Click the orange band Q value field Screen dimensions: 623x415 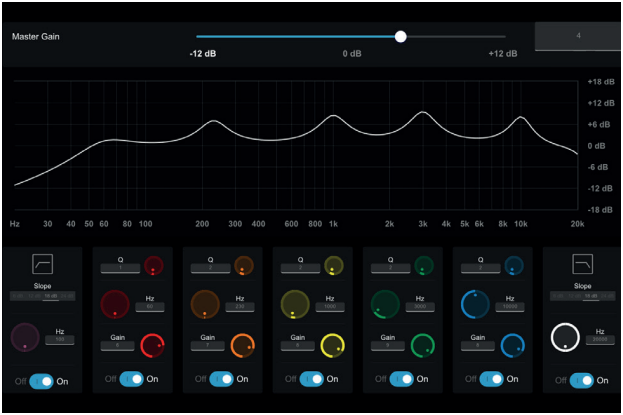pyautogui.click(x=211, y=268)
